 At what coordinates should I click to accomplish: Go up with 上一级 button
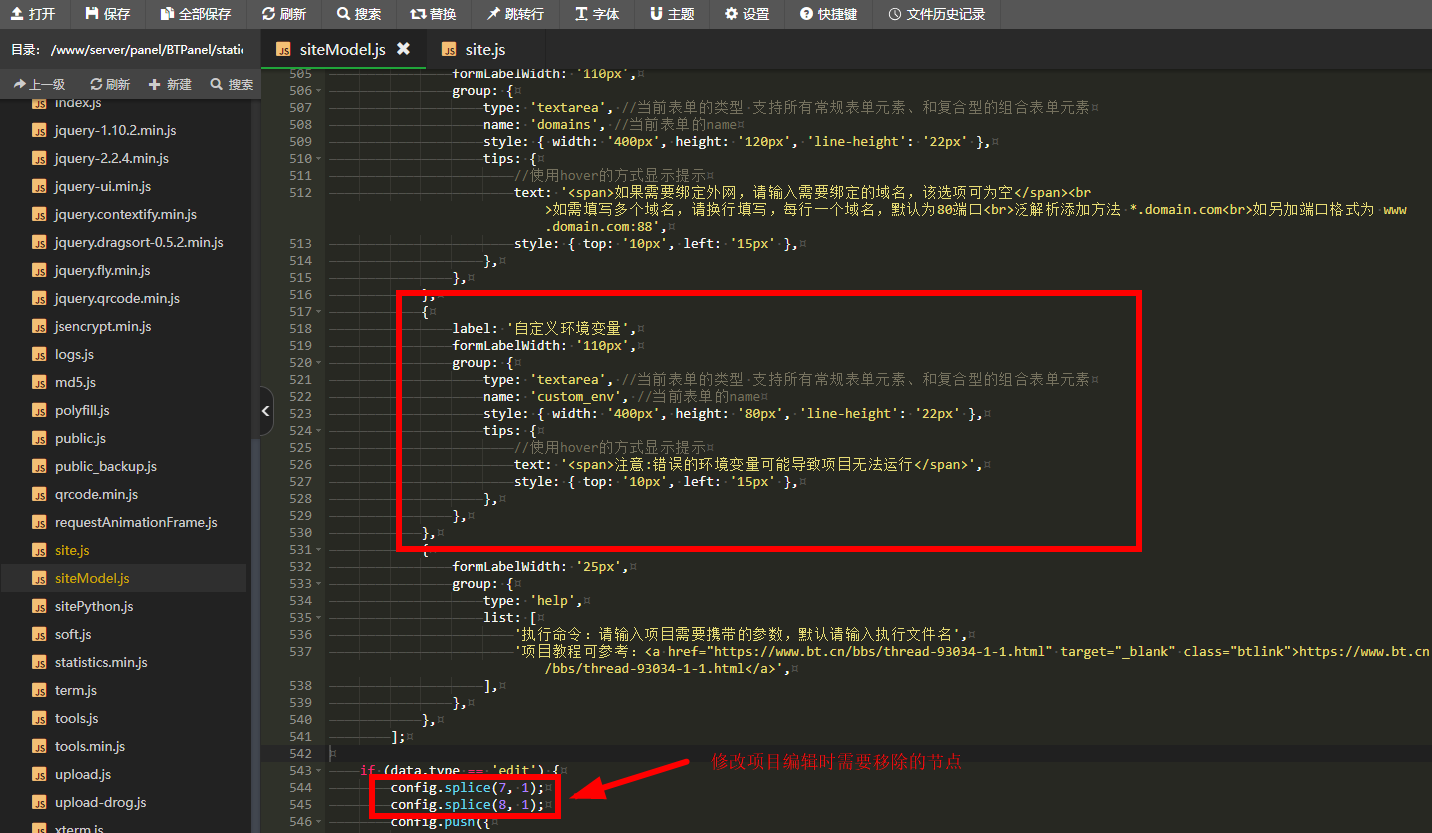[40, 85]
